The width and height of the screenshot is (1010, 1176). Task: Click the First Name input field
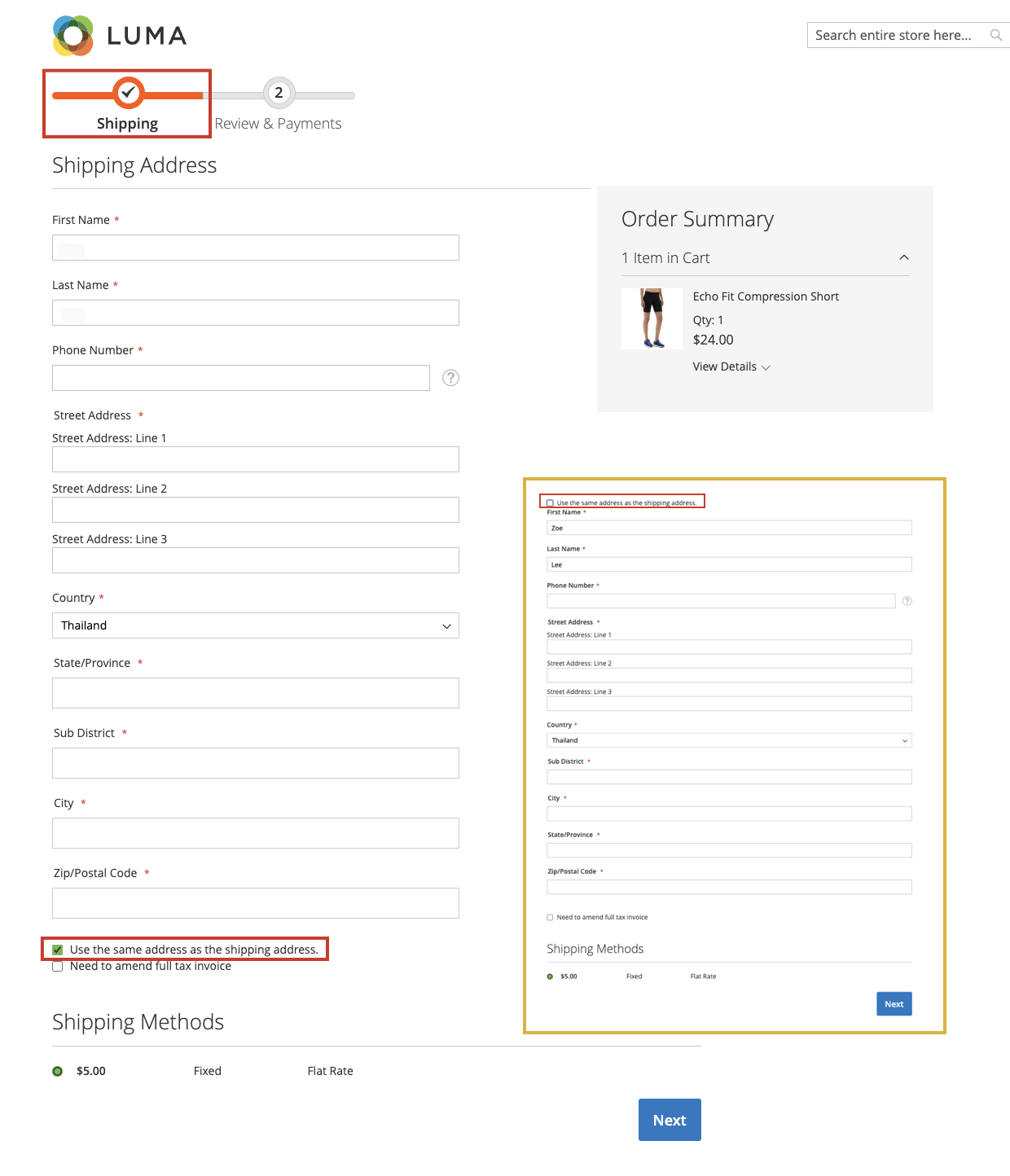255,247
